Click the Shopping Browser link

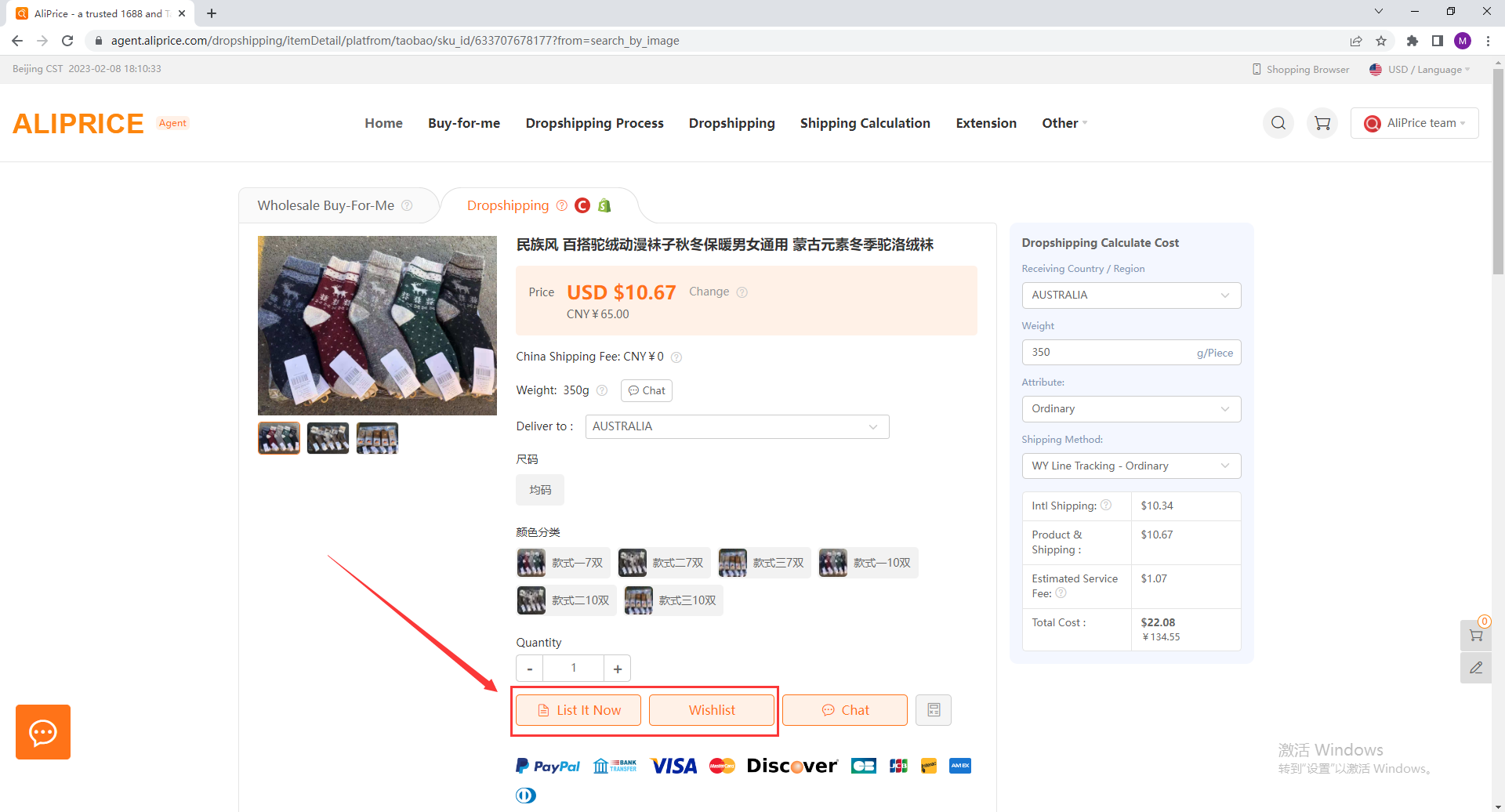pos(1301,70)
